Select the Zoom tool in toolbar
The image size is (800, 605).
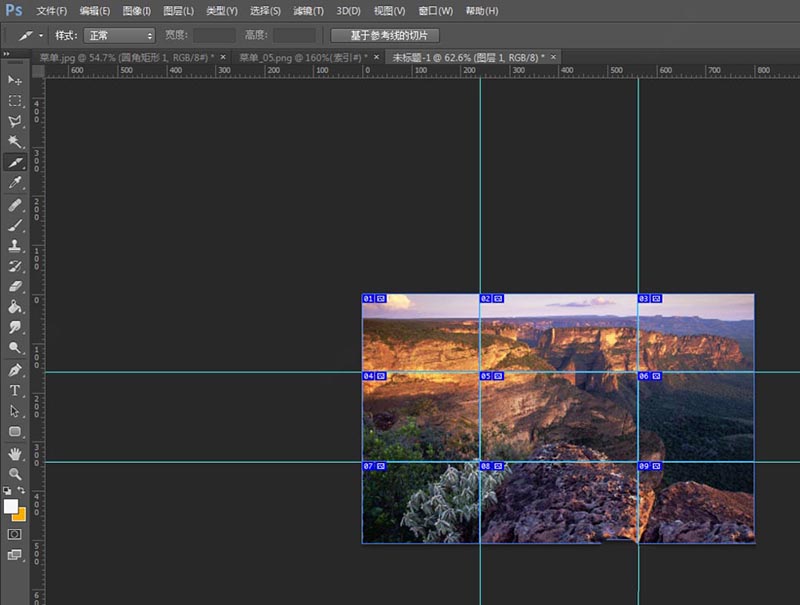pos(15,474)
